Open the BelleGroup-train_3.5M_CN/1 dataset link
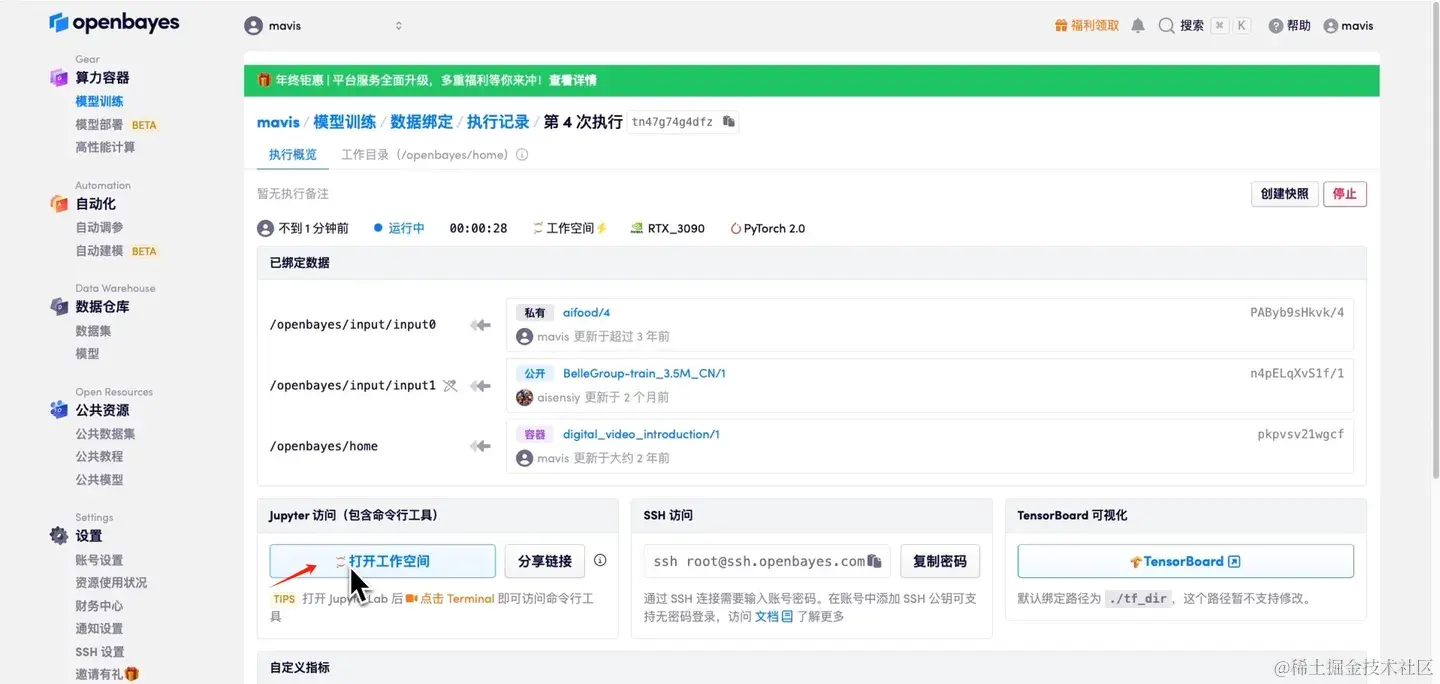This screenshot has width=1440, height=684. click(644, 374)
